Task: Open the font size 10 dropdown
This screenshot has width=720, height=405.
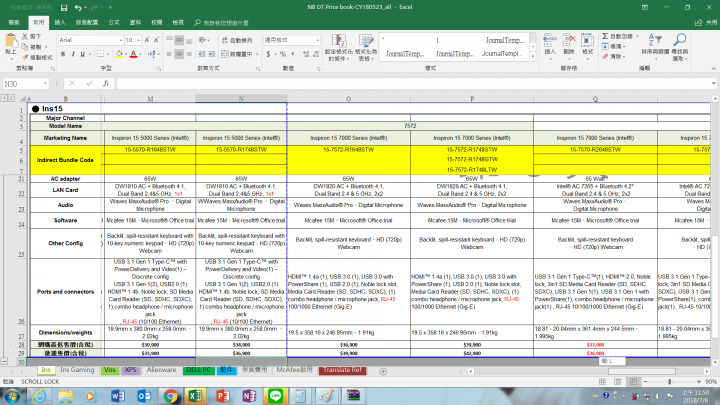Action: 138,40
